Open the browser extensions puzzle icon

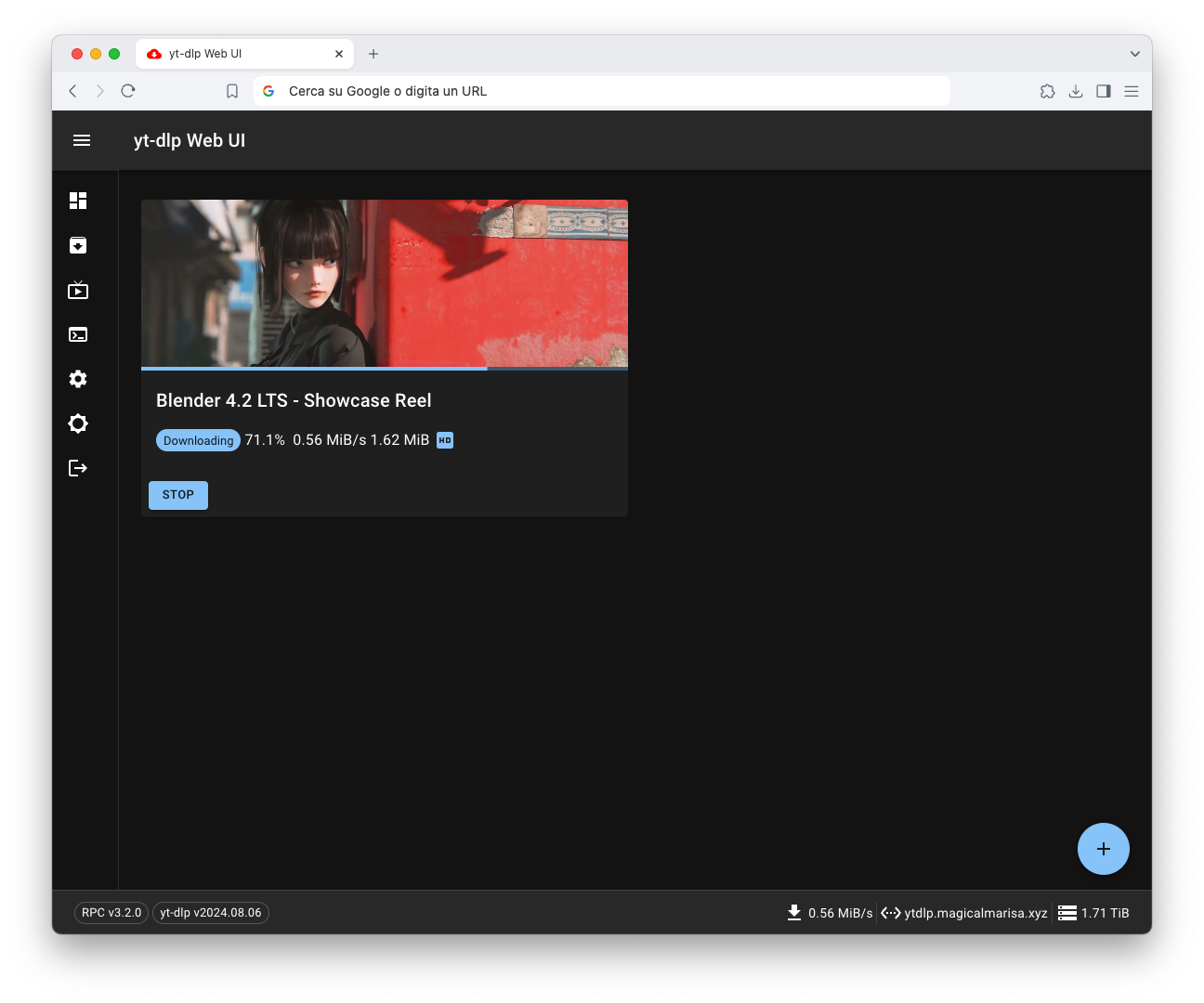1047,91
